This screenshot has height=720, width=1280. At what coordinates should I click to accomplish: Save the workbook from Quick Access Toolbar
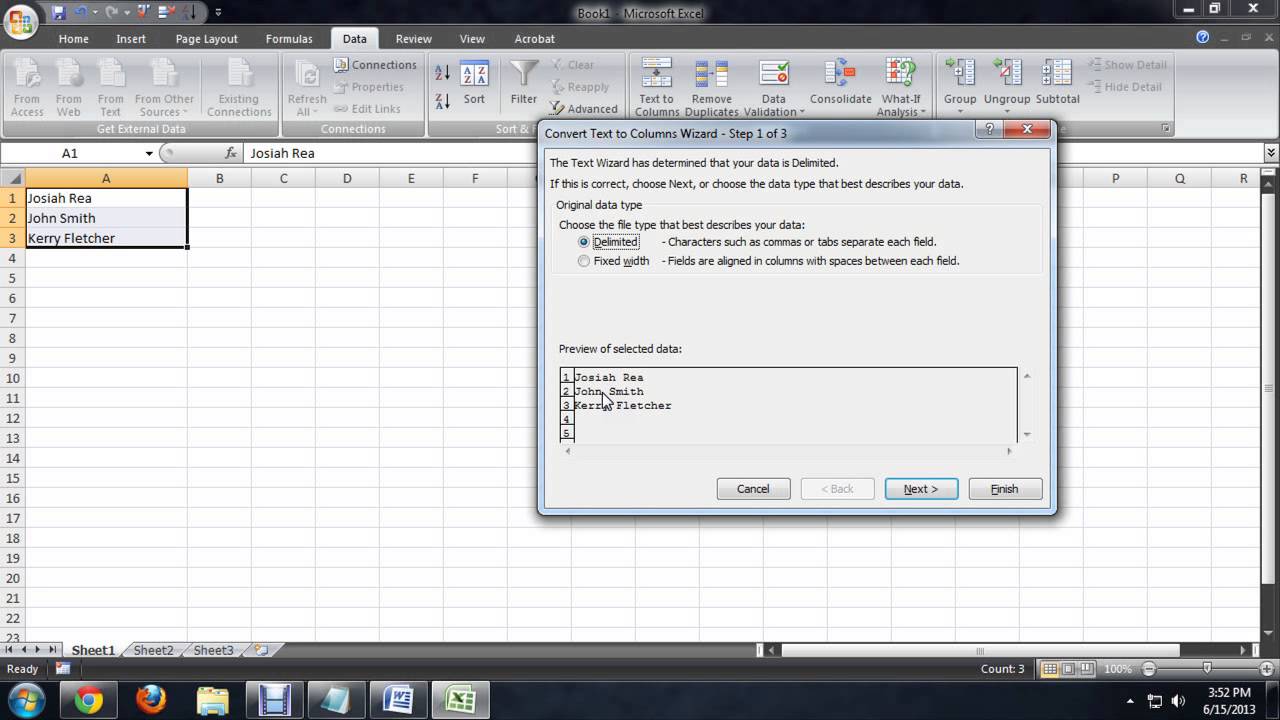coord(58,13)
